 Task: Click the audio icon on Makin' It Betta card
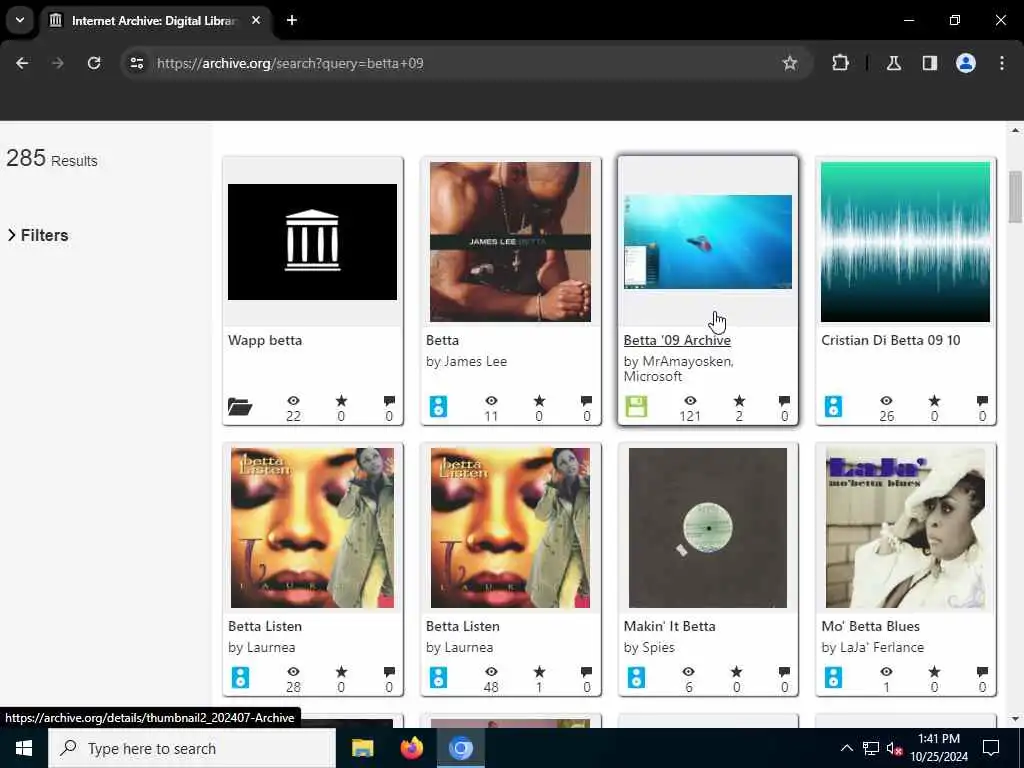pyautogui.click(x=636, y=677)
